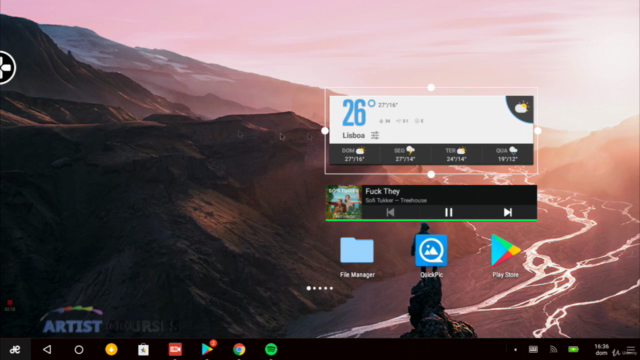Viewport: 640px width, 360px height.
Task: Click the right resize handle of weather widget
Action: click(538, 131)
